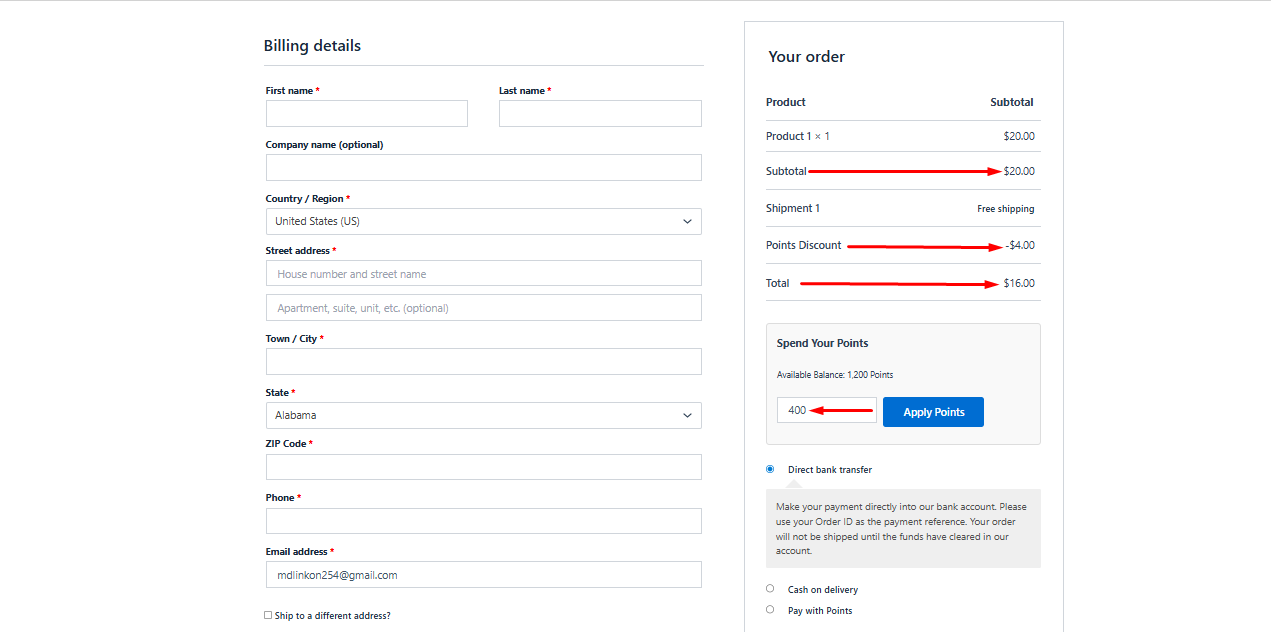Click the Total amount $16.00

[x=1019, y=283]
